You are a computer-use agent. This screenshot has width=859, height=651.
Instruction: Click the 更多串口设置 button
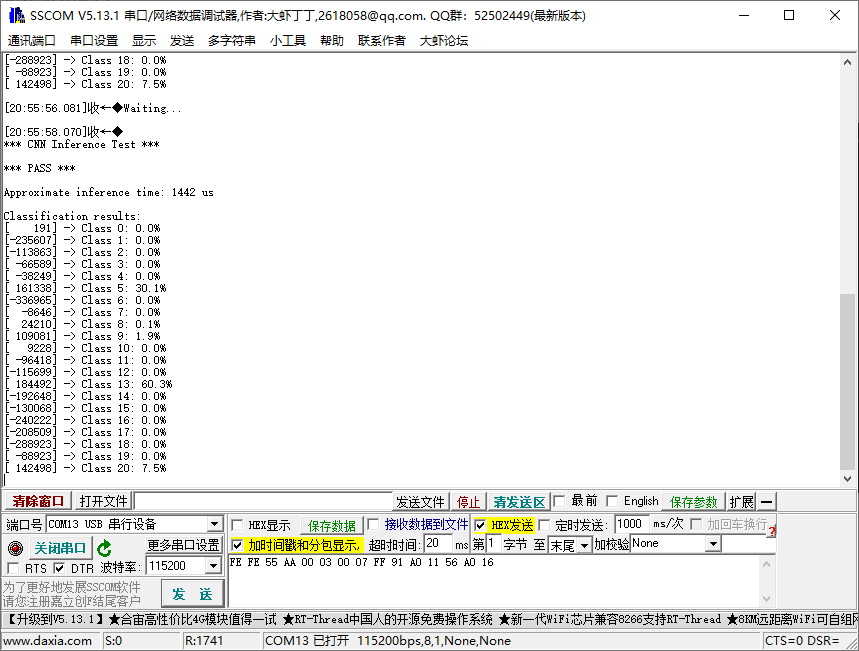tap(184, 545)
